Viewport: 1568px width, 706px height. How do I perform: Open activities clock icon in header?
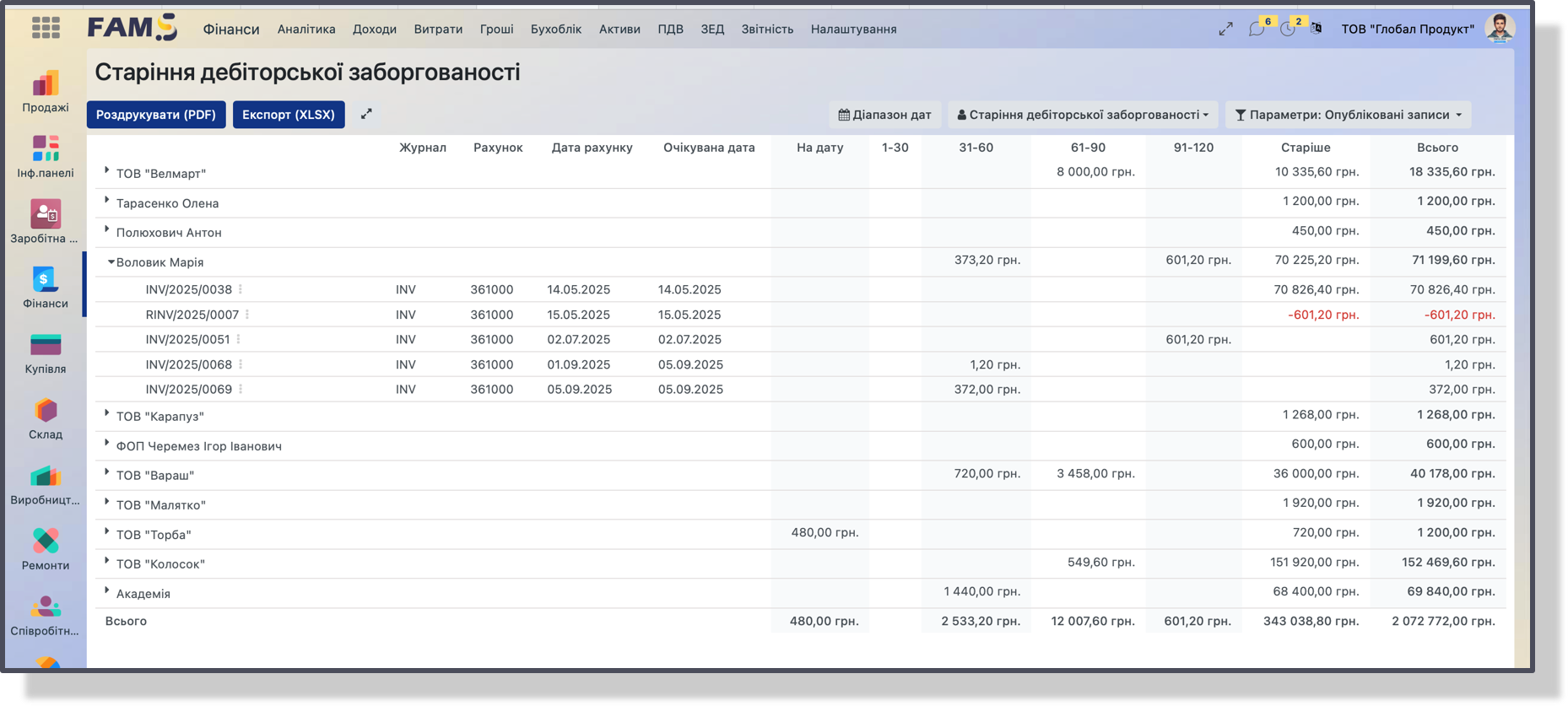point(1287,29)
